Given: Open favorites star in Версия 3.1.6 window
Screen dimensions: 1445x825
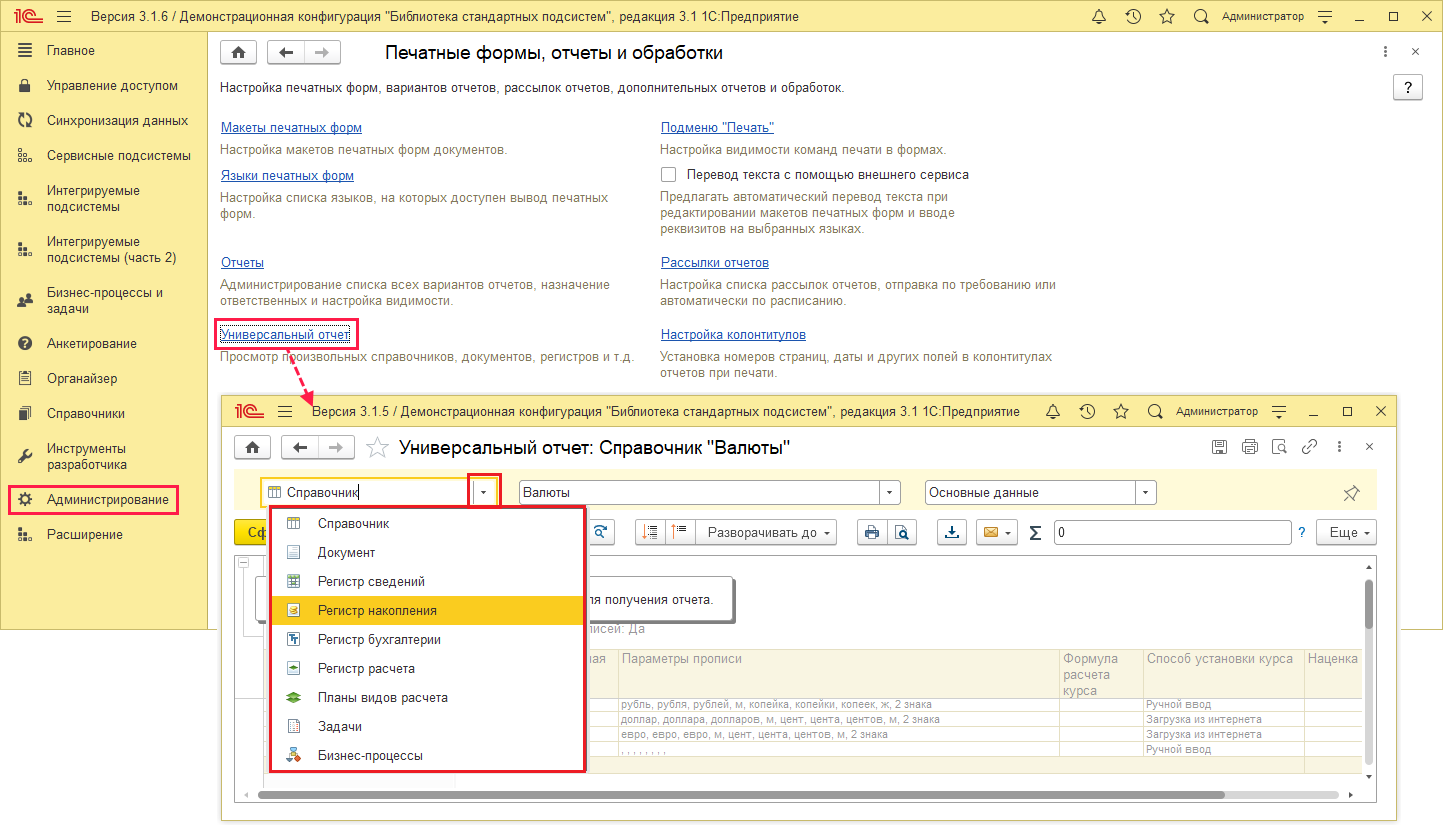Looking at the screenshot, I should coord(1167,17).
